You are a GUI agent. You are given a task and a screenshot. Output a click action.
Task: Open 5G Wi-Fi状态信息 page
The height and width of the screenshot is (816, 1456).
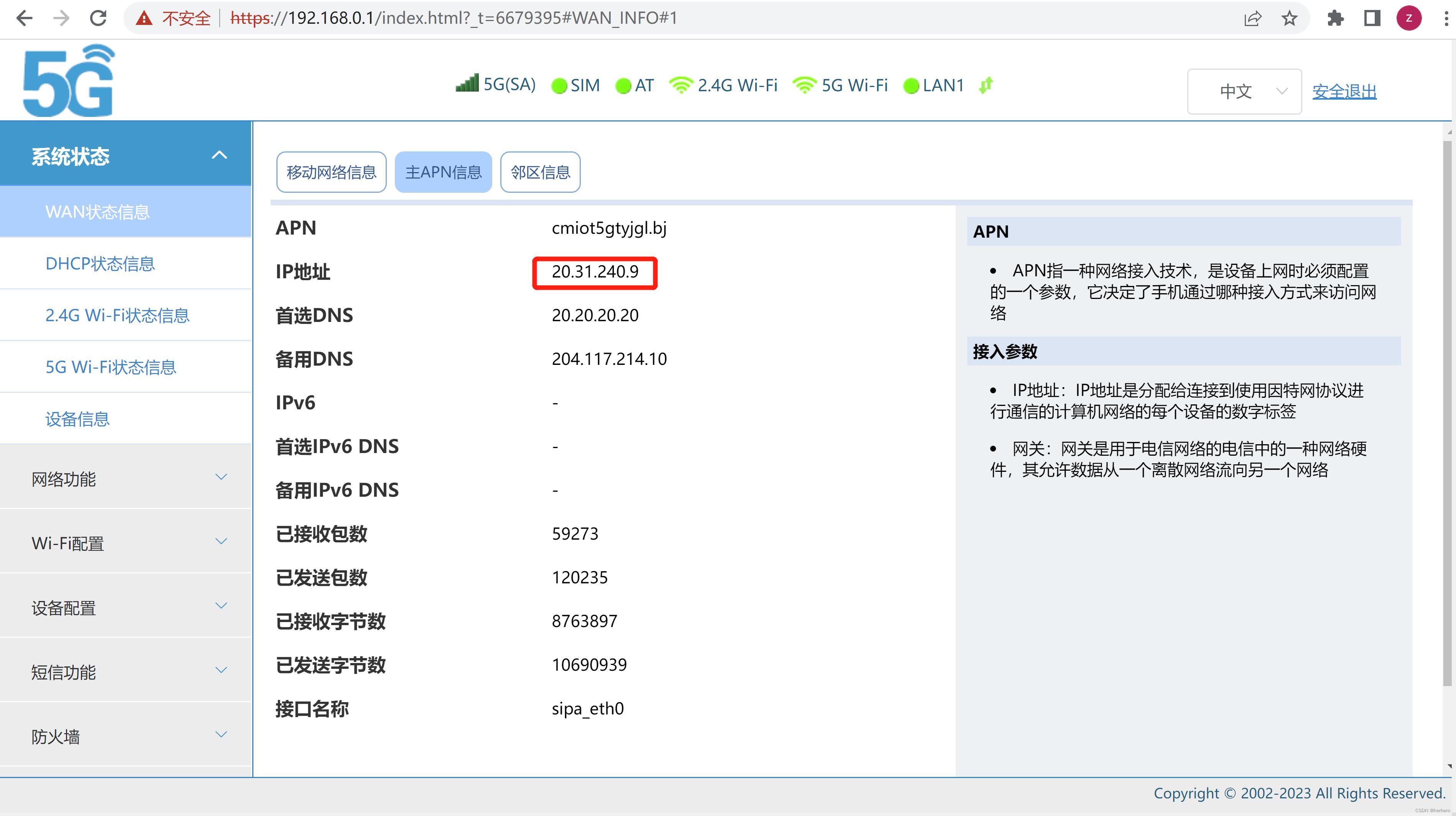125,367
